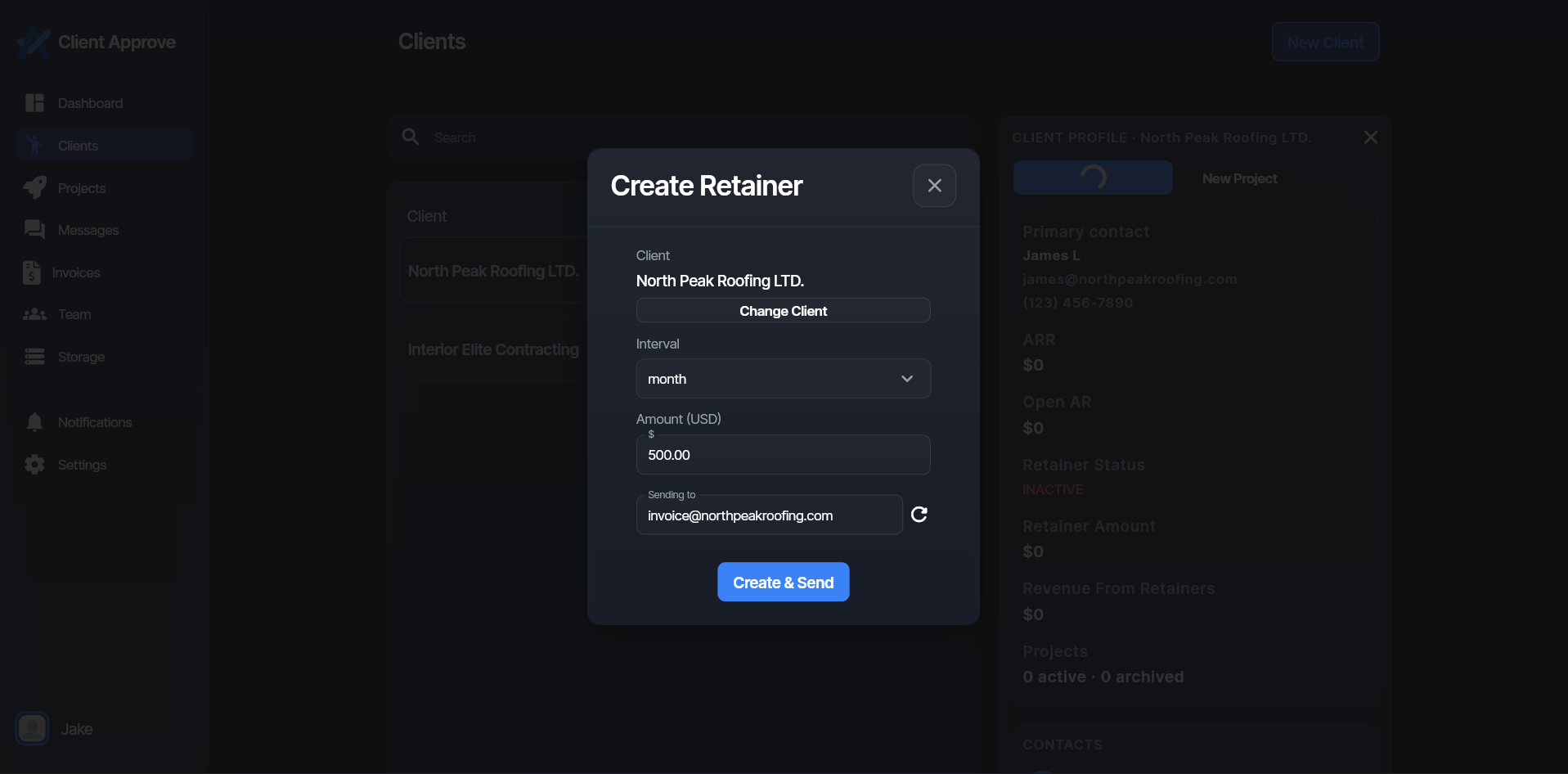Image resolution: width=1568 pixels, height=774 pixels.
Task: Open Notifications via the bell icon
Action: (x=34, y=422)
